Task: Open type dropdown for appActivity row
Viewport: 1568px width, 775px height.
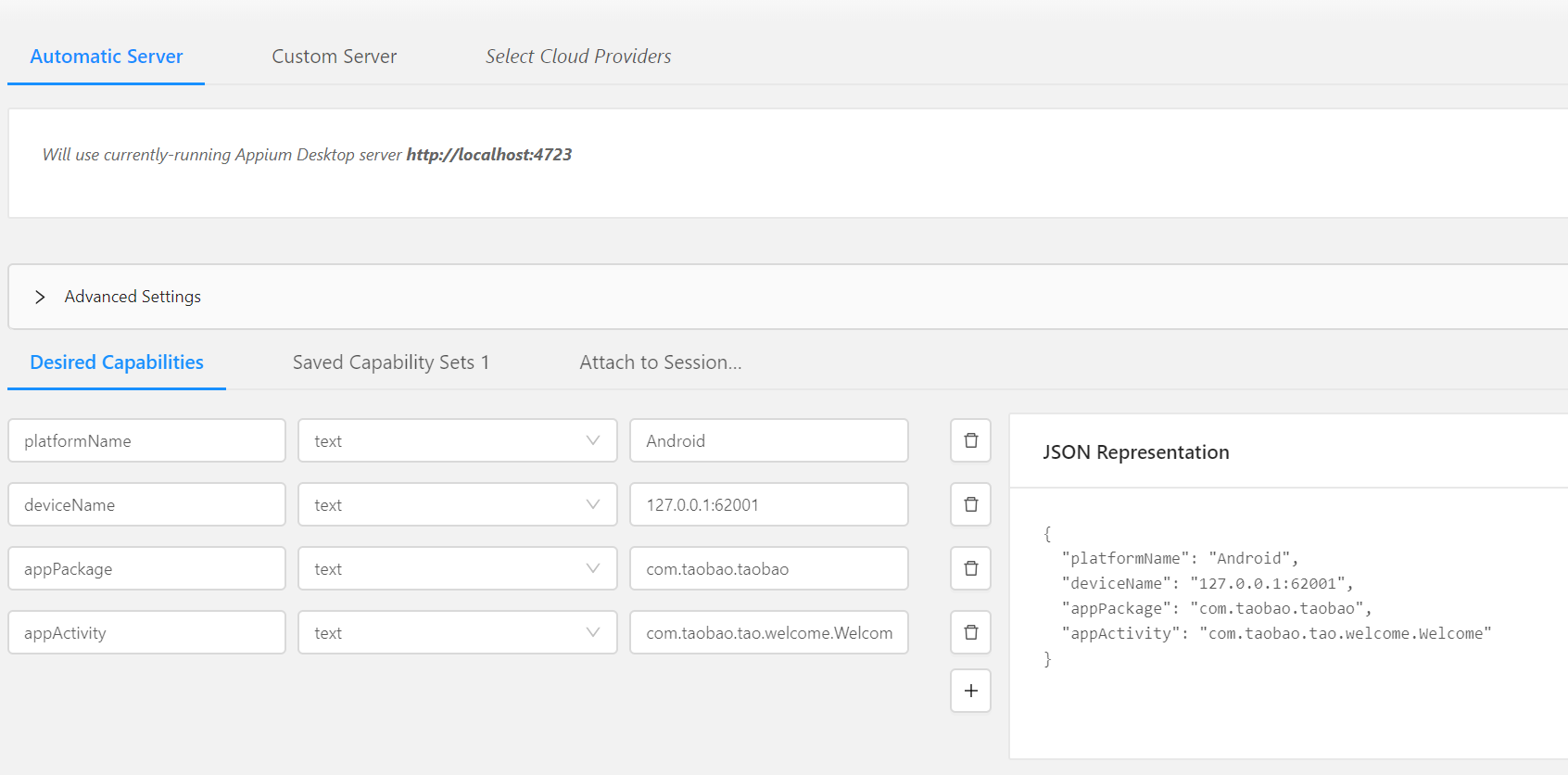Action: [x=457, y=632]
